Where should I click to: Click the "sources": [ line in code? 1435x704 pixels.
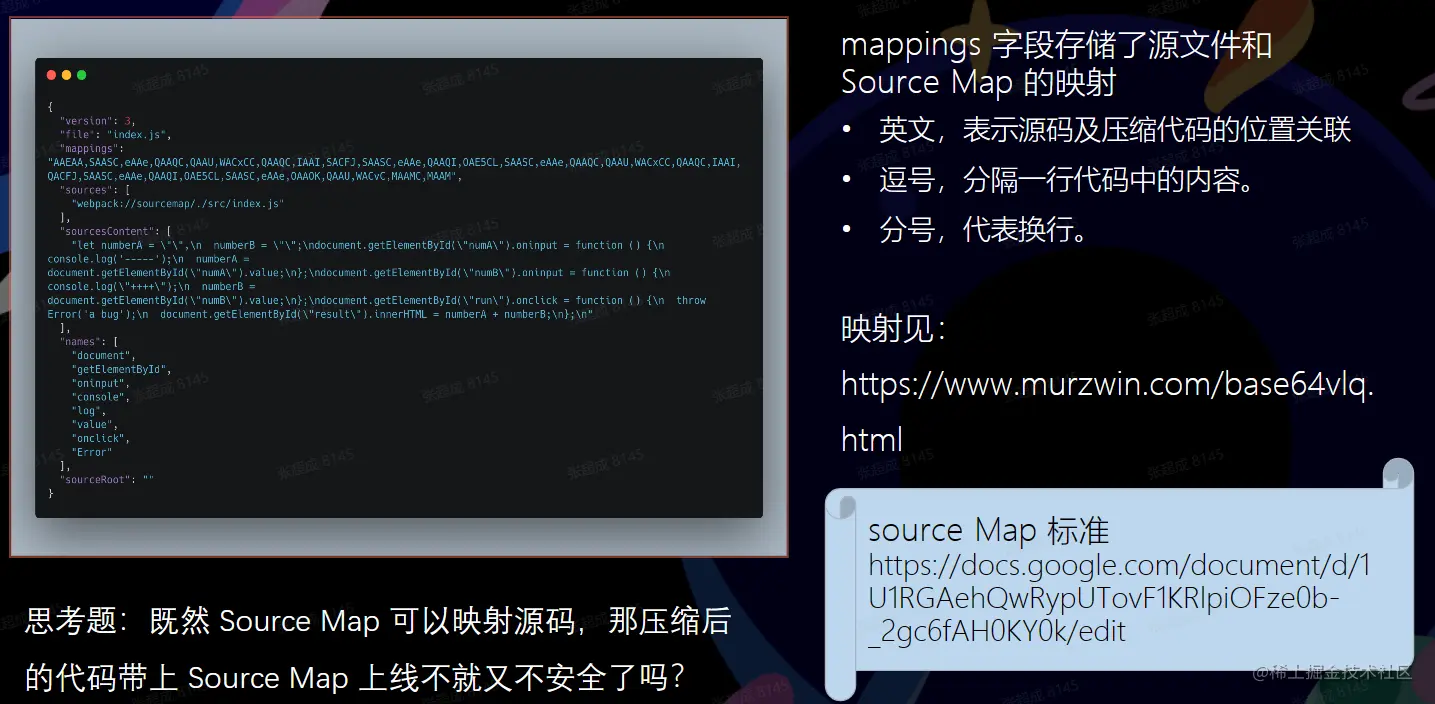coord(94,189)
